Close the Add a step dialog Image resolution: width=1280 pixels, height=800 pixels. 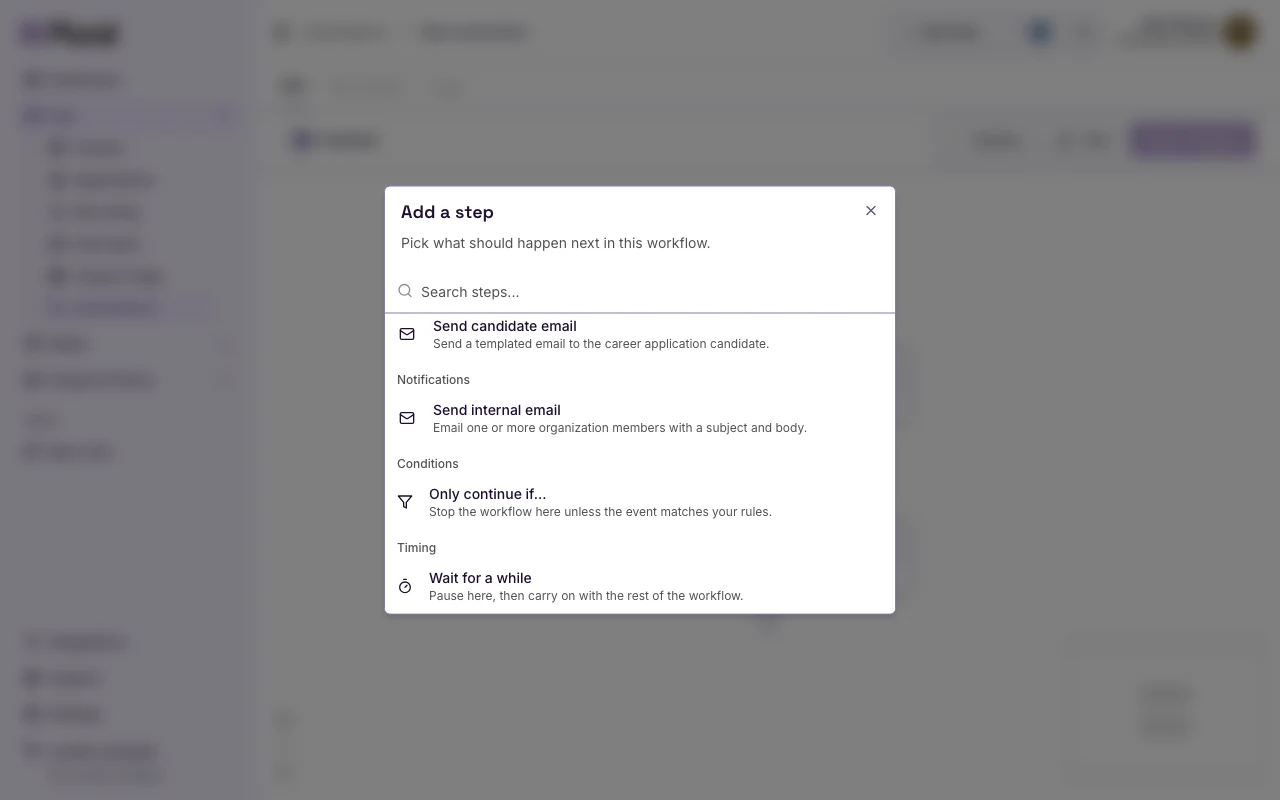871,211
